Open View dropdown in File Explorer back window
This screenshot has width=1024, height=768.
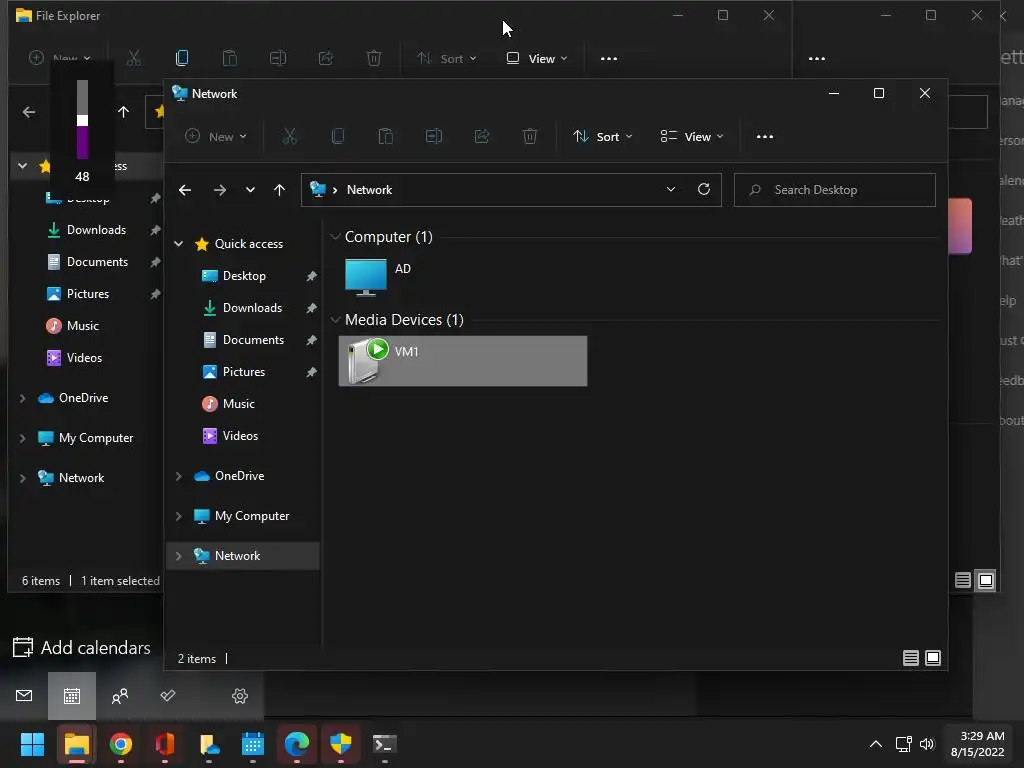pyautogui.click(x=537, y=59)
